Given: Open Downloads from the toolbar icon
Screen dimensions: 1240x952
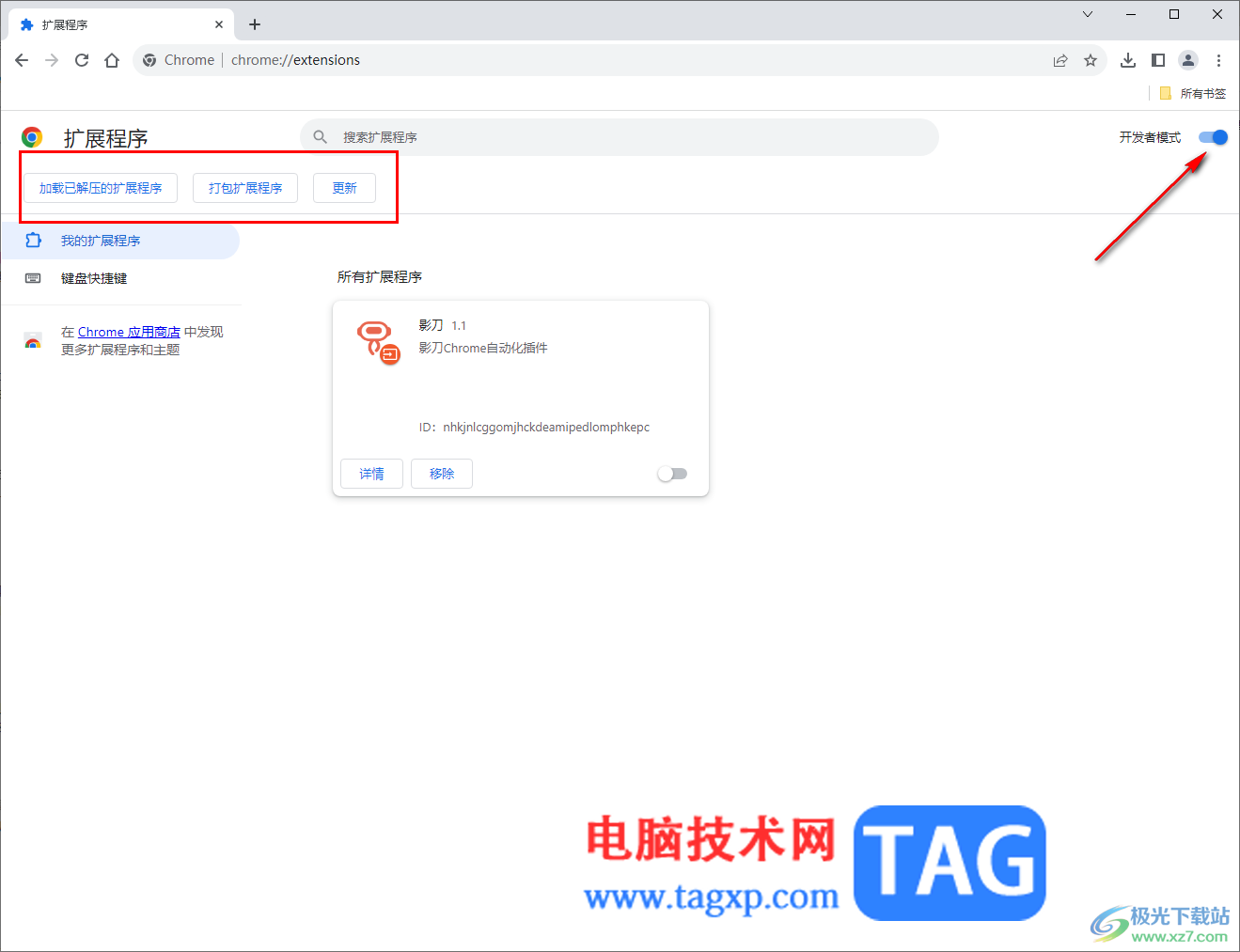Looking at the screenshot, I should coord(1127,59).
